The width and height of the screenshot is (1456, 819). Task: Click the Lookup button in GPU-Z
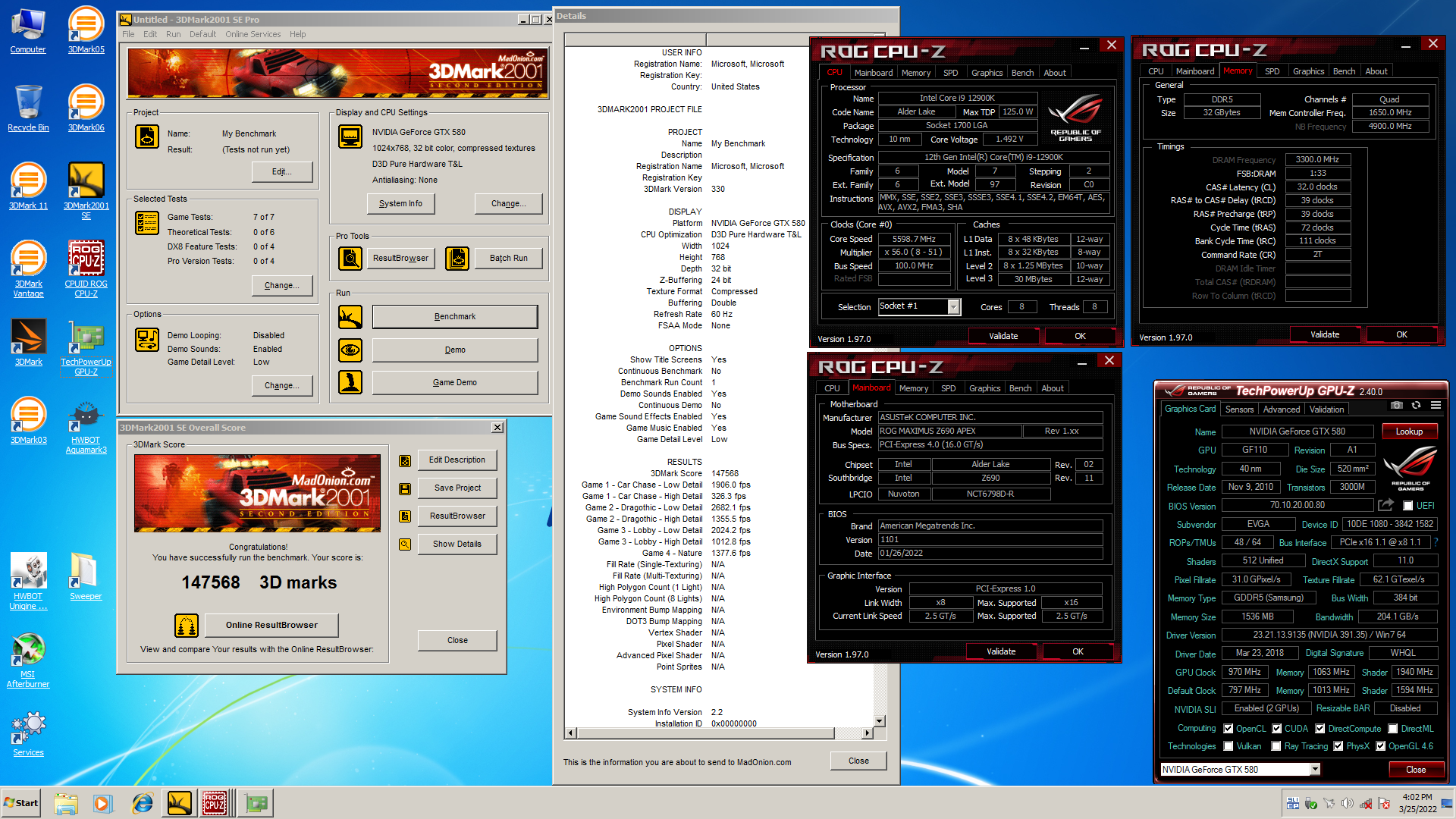pos(1409,431)
